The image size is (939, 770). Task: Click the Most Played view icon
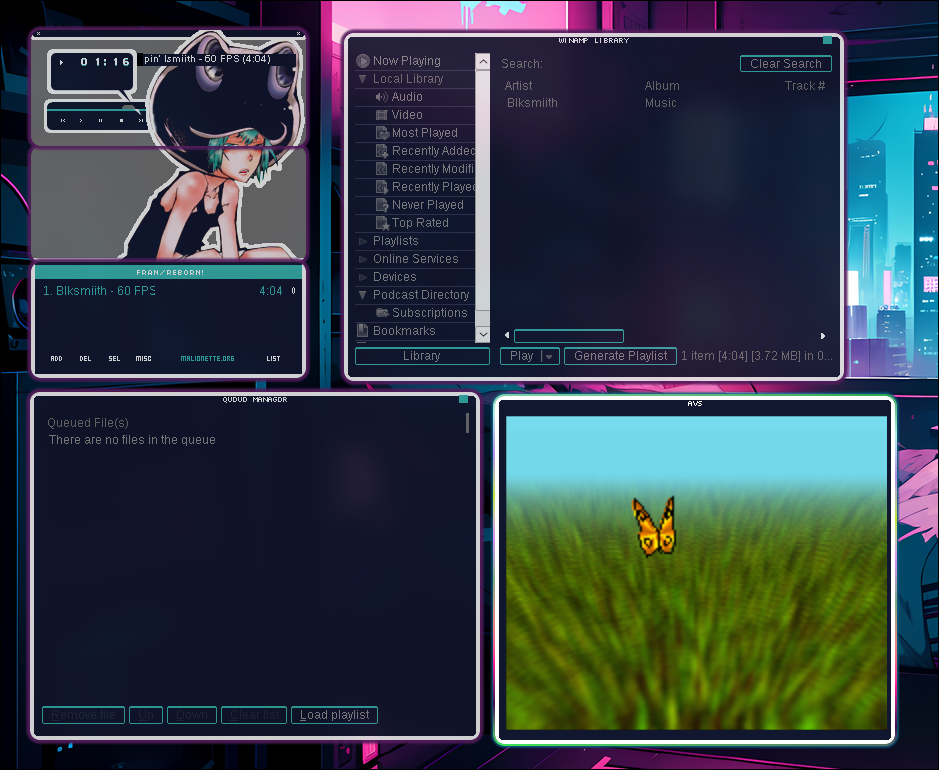click(382, 133)
